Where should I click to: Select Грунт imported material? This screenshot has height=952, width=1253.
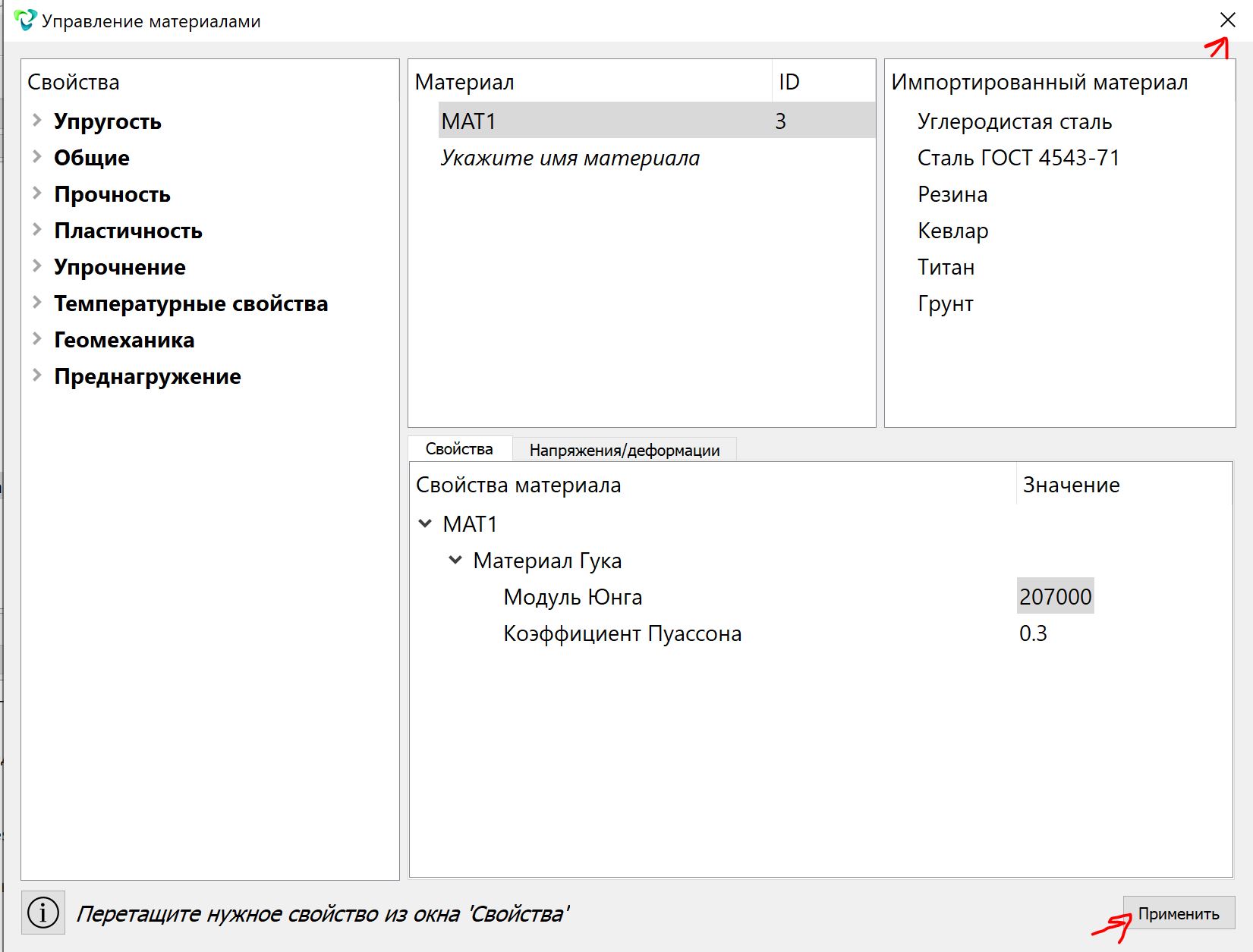pos(945,303)
